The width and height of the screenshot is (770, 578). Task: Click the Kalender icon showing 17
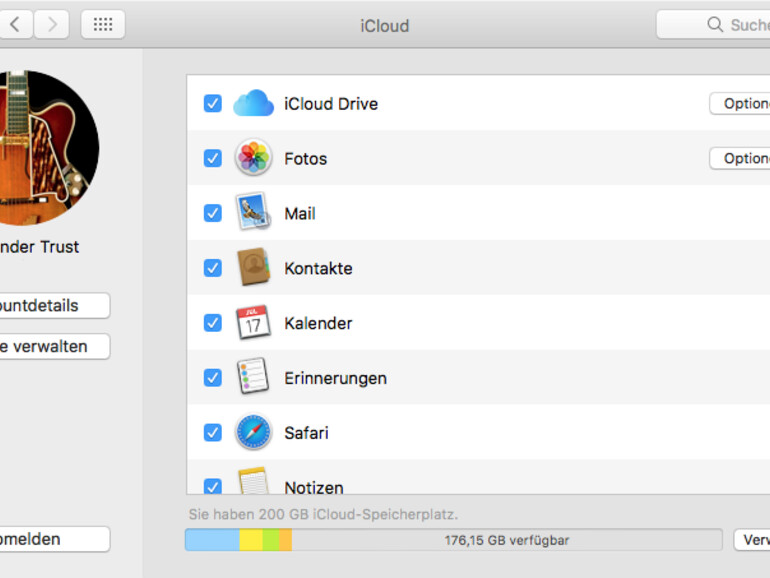click(253, 322)
